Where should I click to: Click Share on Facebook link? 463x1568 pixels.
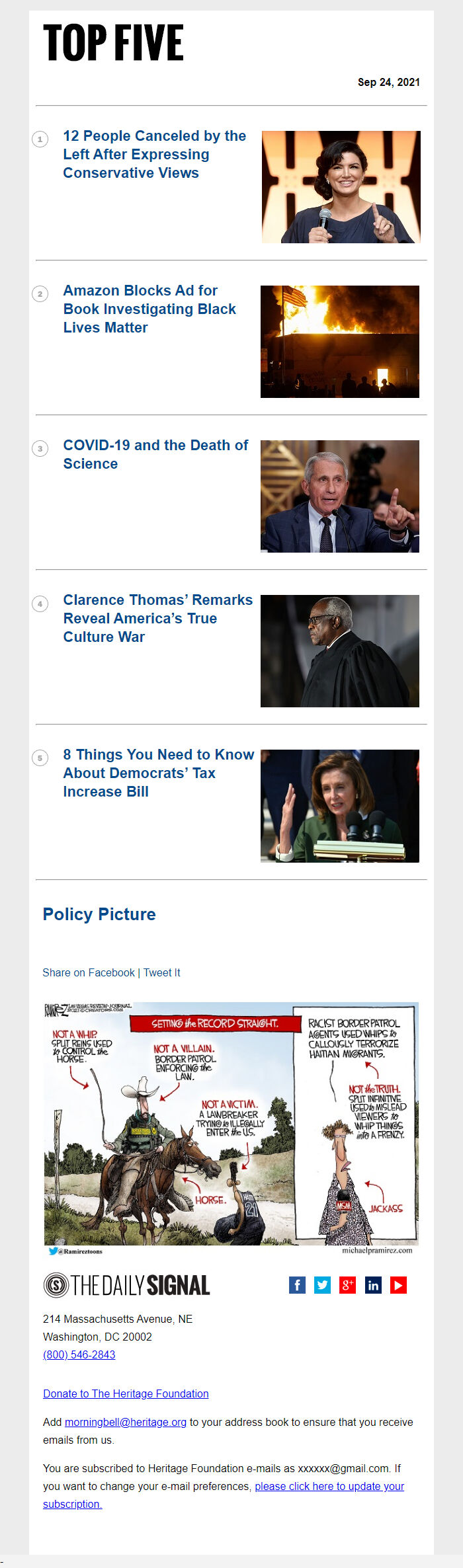[x=89, y=972]
